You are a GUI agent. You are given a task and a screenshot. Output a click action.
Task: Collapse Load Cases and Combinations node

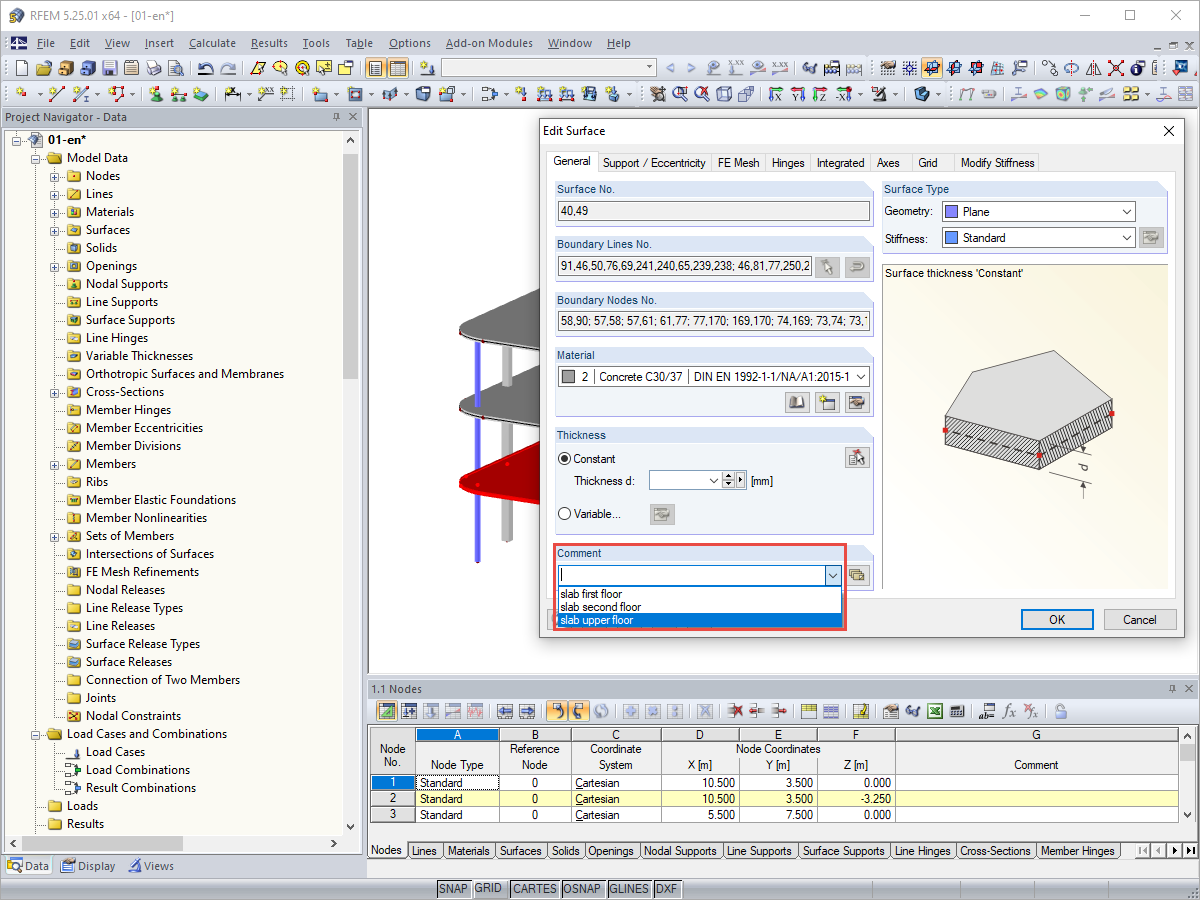36,734
